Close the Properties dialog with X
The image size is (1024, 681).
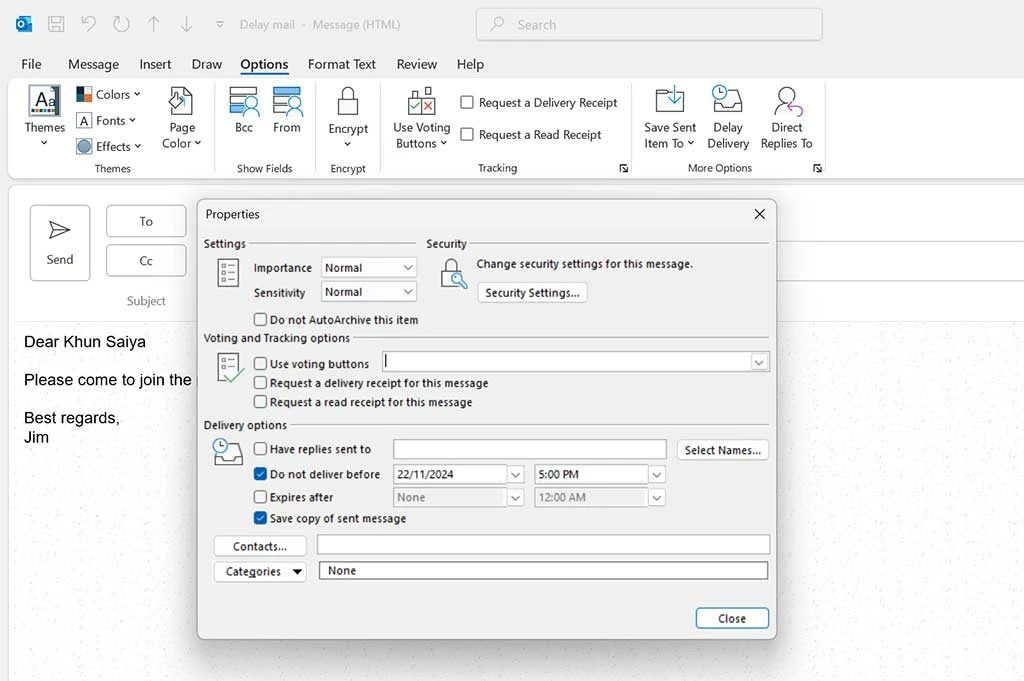point(760,214)
